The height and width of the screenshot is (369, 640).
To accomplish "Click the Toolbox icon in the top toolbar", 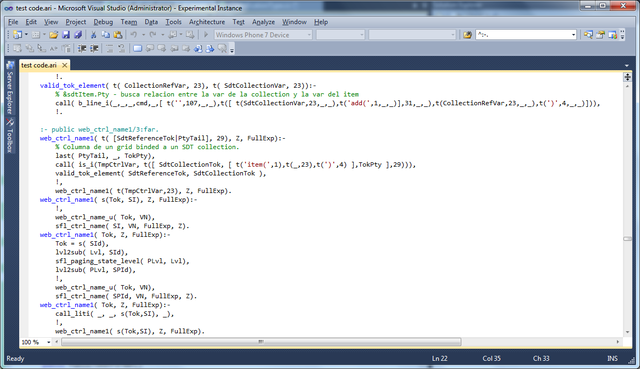I will pos(612,35).
